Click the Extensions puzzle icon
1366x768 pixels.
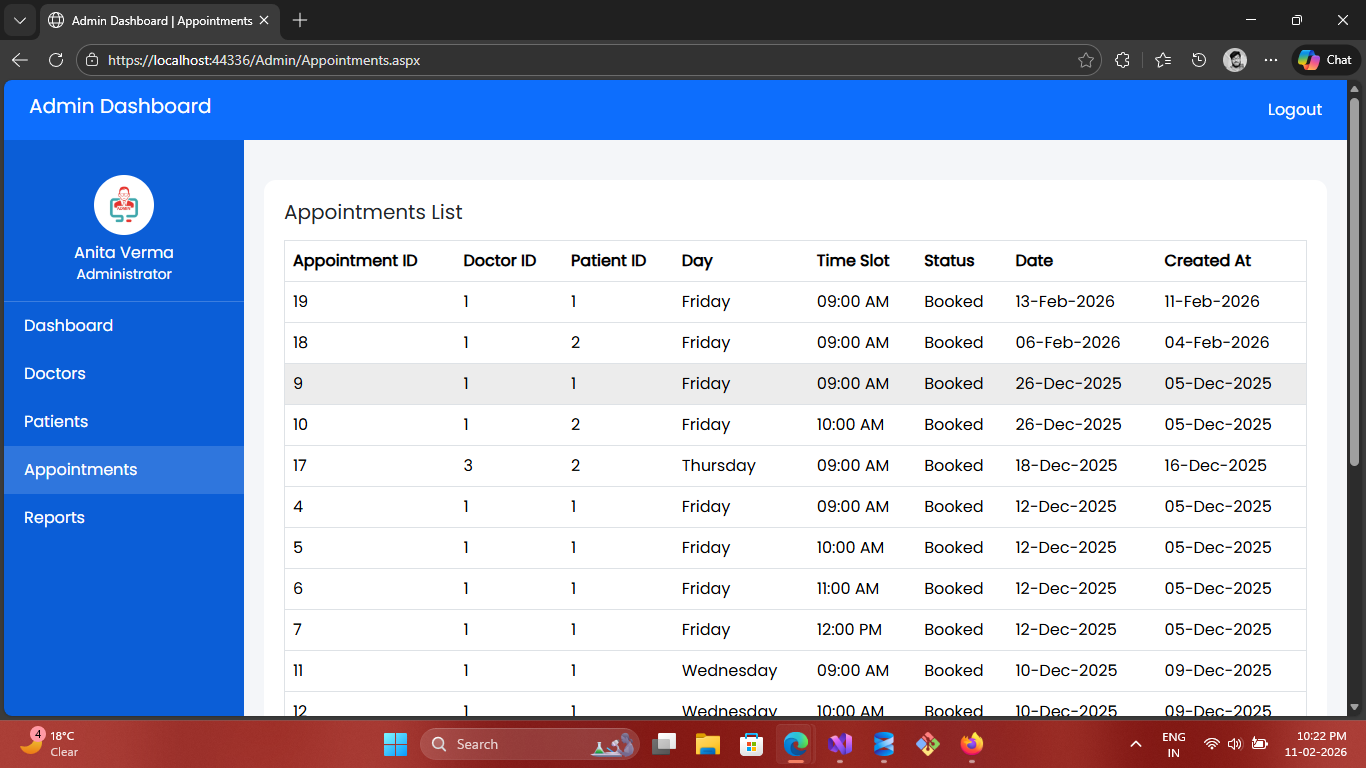click(x=1122, y=60)
